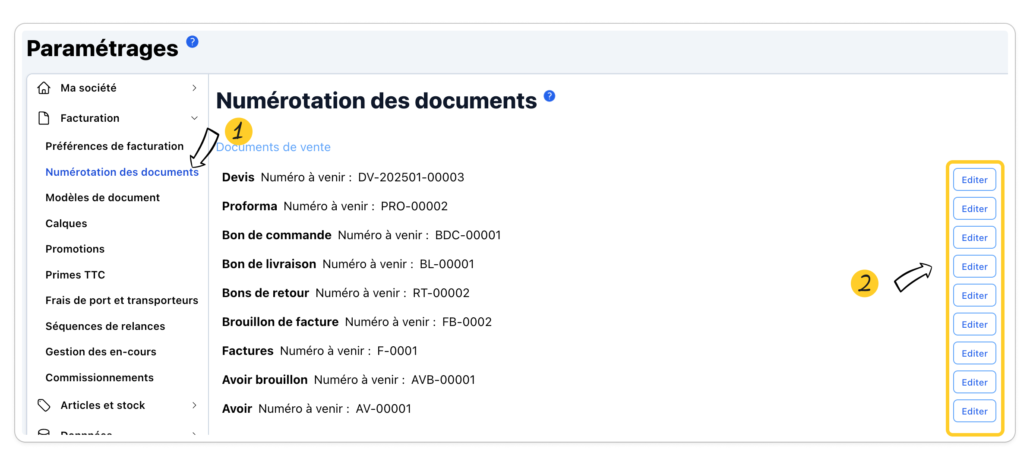Click Editer for Bon de commande
Image resolution: width=1030 pixels, height=462 pixels.
973,238
